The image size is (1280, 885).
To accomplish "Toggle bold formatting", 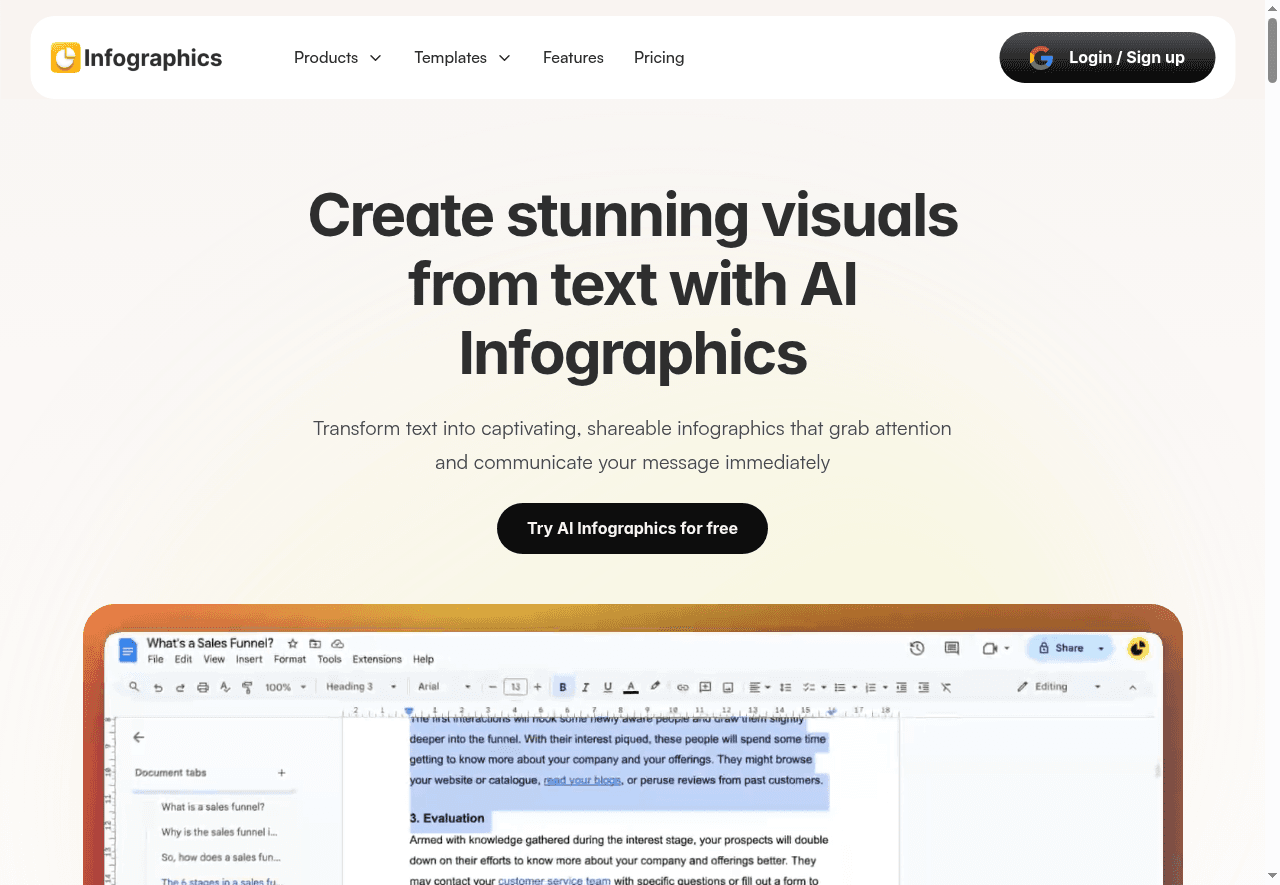I will click(x=563, y=686).
